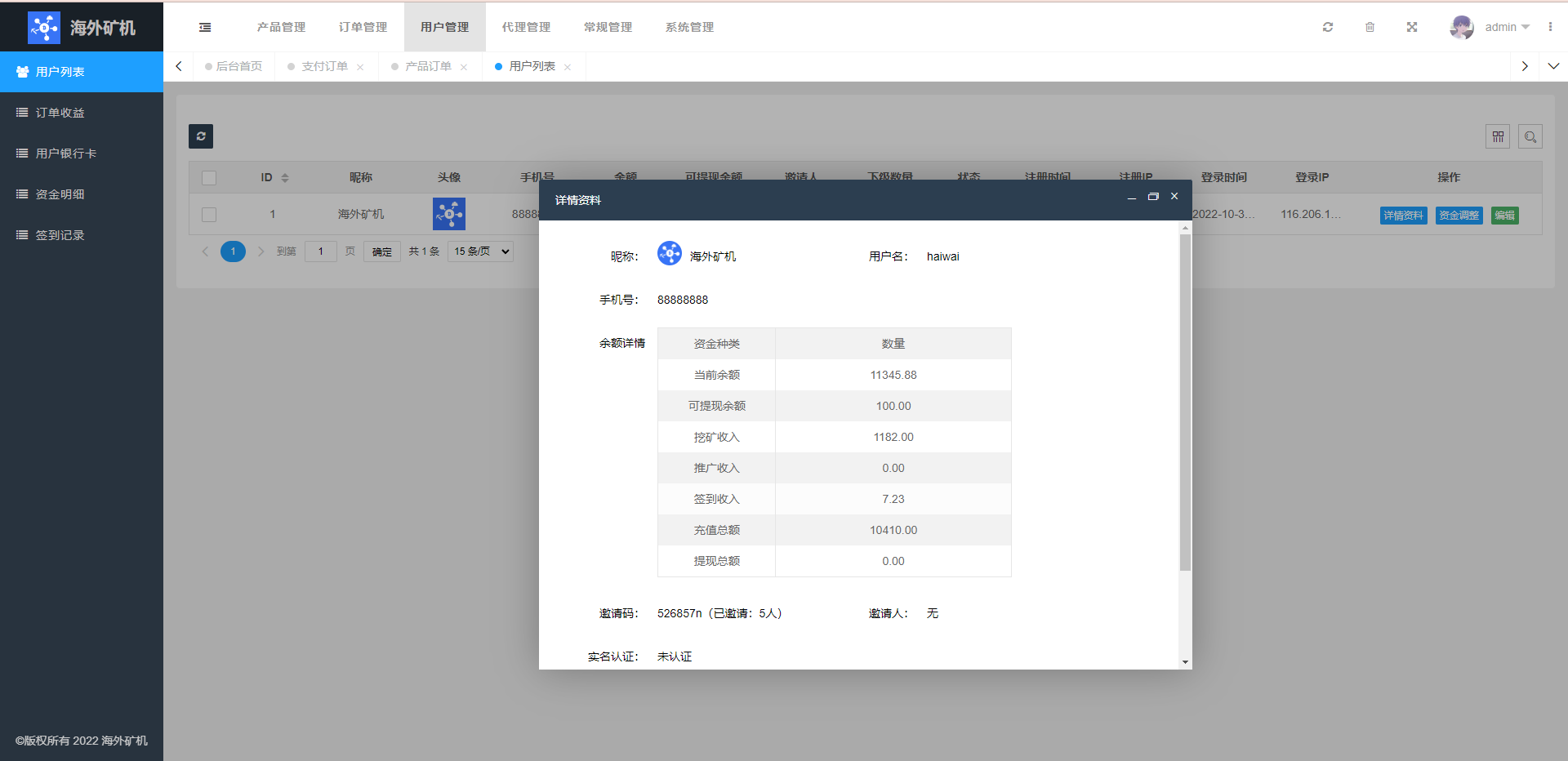Screen dimensions: 1568x761
Task: Check the row checkbox for user ID 1
Action: 209,215
